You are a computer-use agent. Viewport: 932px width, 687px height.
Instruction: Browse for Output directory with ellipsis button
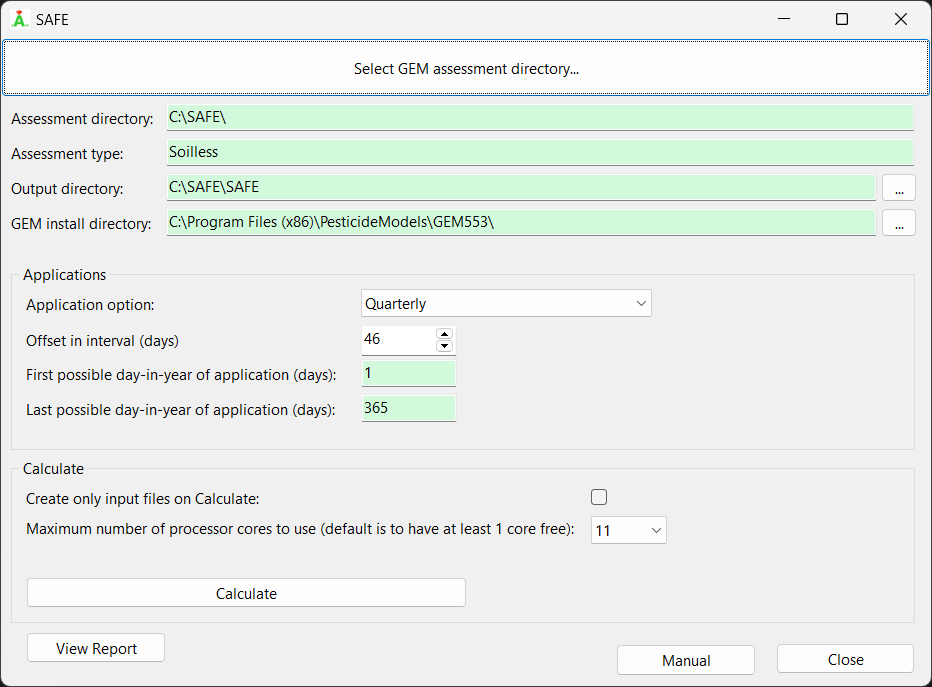click(x=898, y=187)
